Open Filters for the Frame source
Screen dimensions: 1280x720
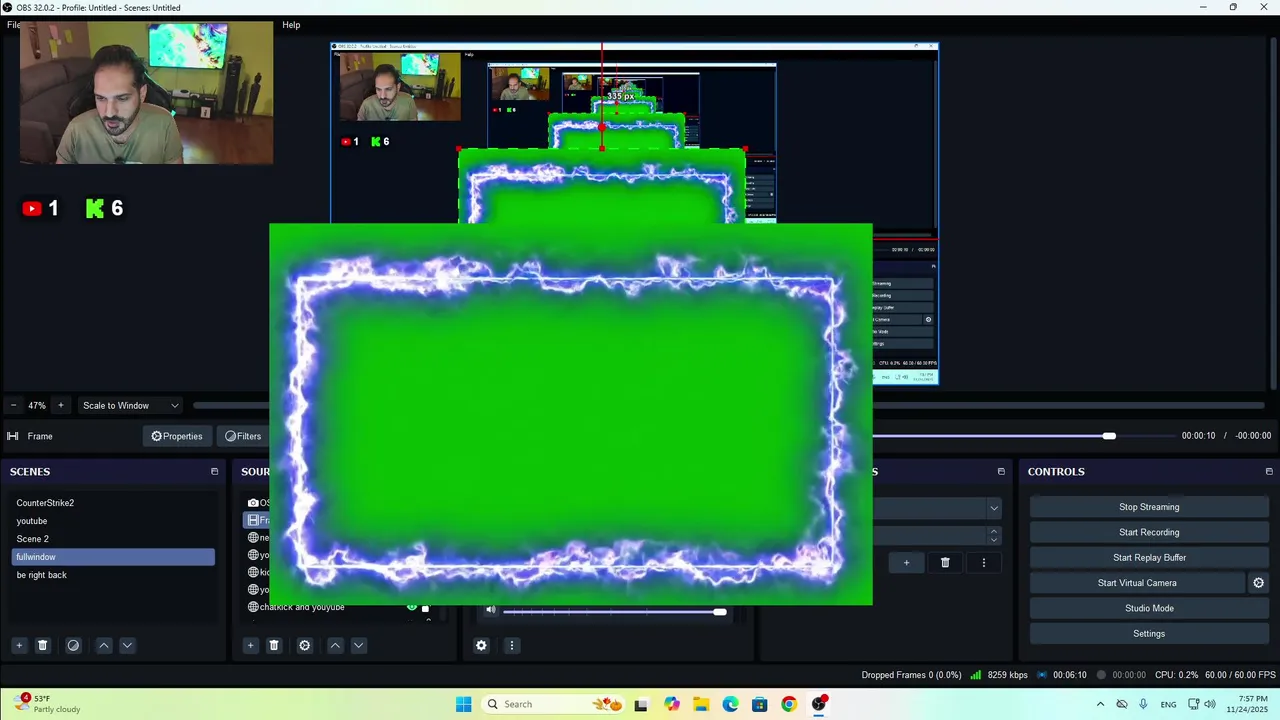[x=243, y=436]
